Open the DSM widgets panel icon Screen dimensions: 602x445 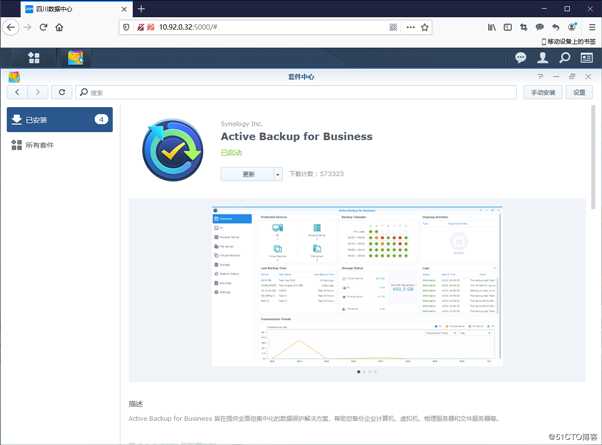tap(587, 58)
